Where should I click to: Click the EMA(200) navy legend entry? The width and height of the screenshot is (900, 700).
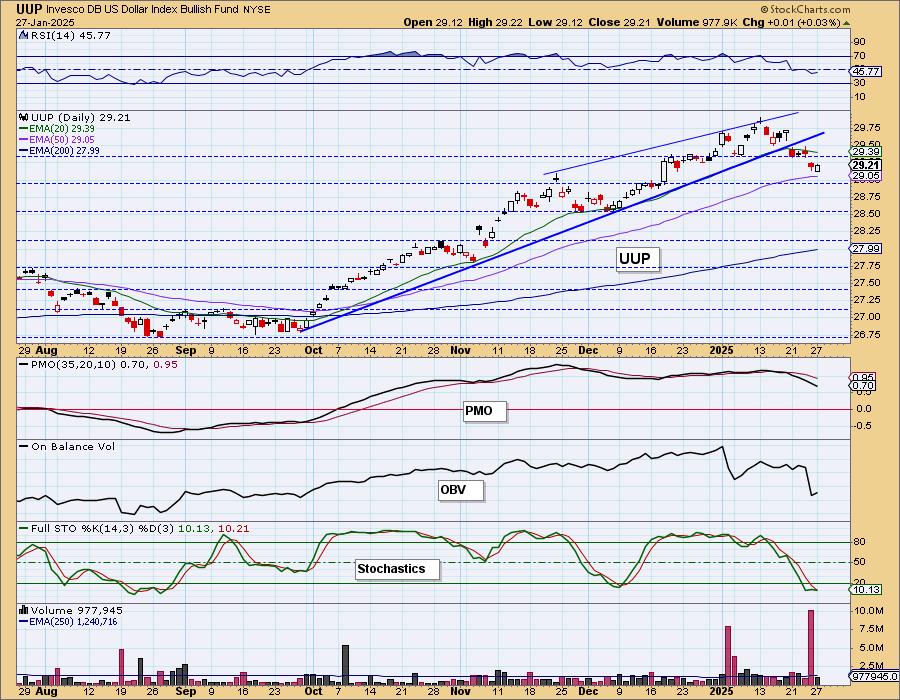coord(59,150)
